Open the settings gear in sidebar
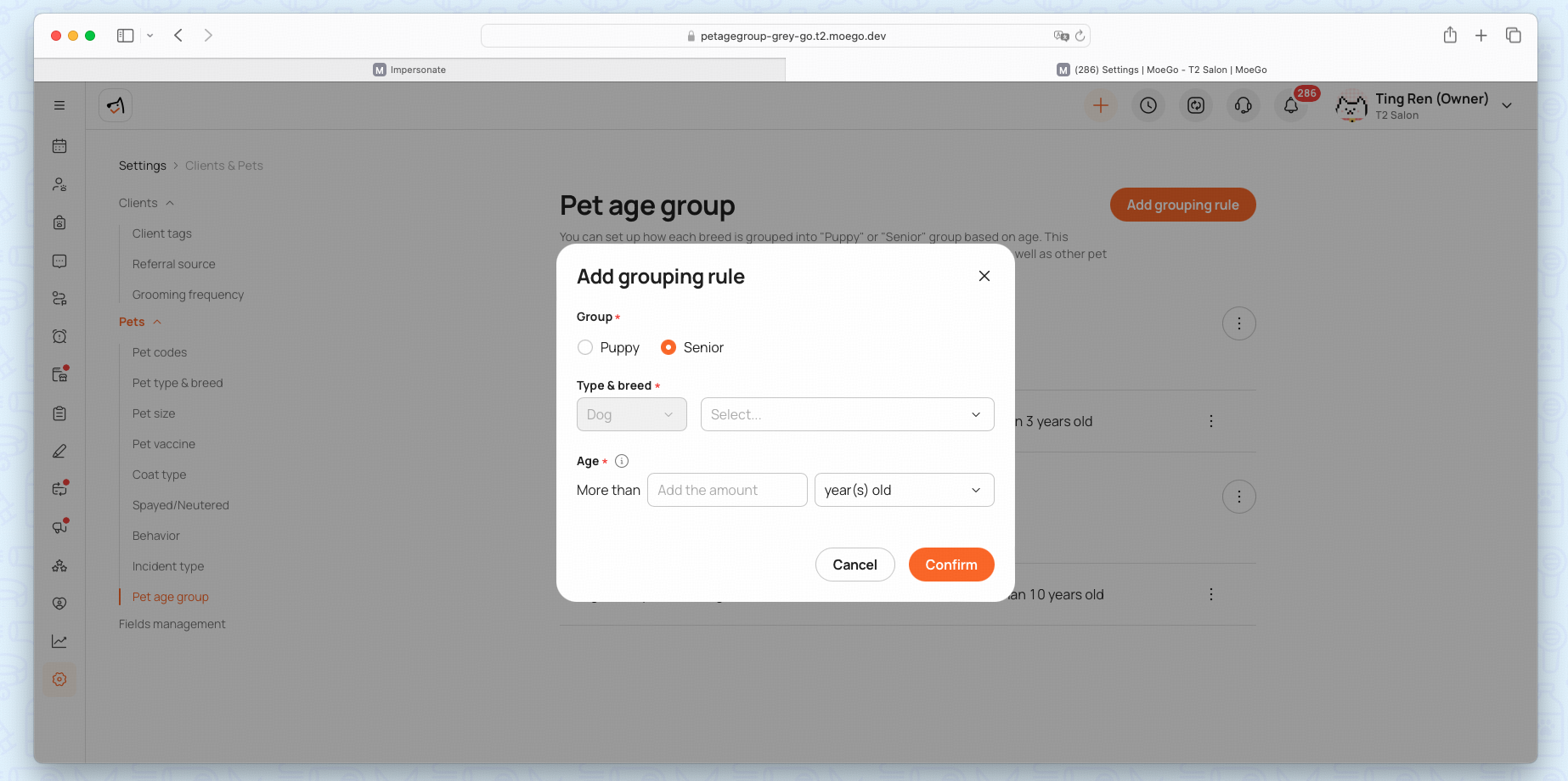1568x781 pixels. [59, 679]
